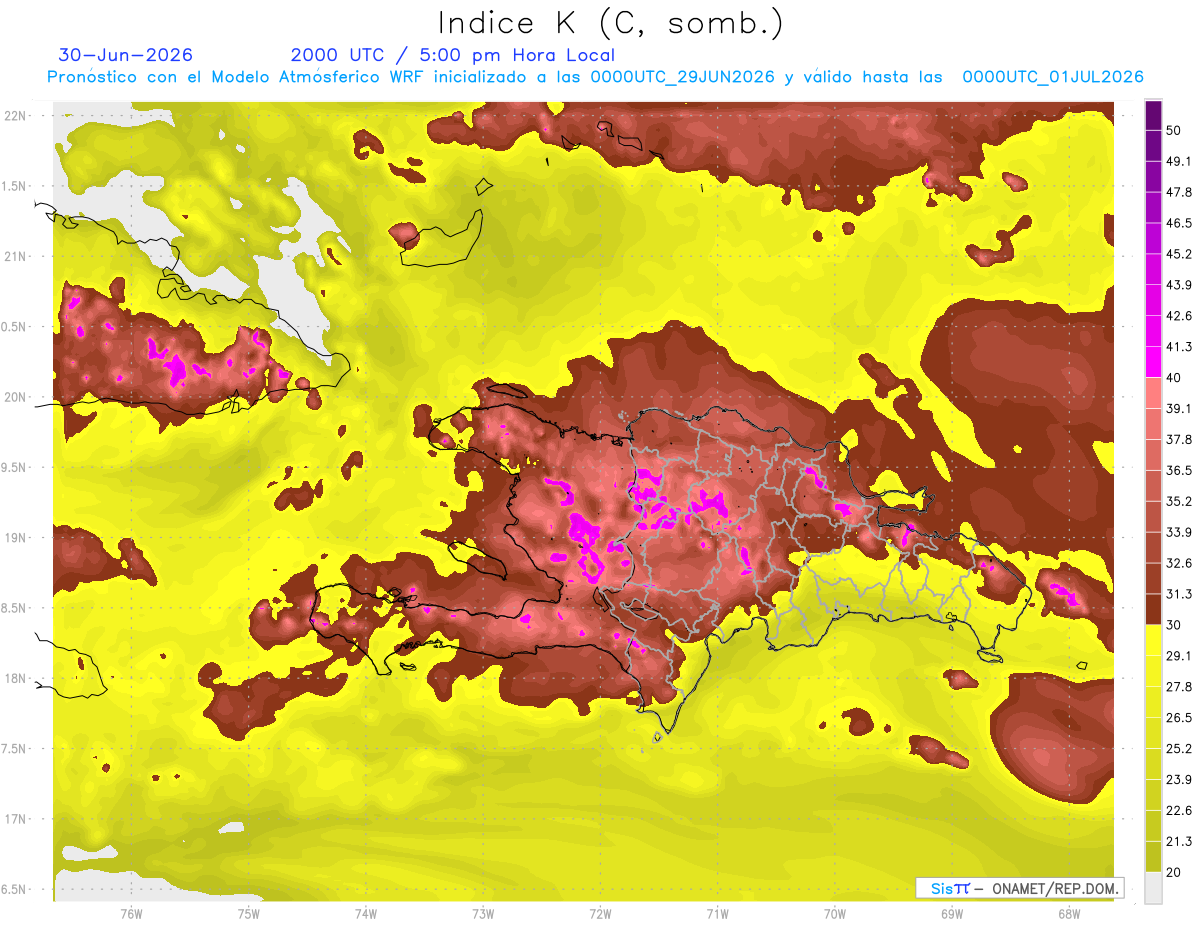
Task: Click the legend value "20"
Action: [x=1174, y=872]
